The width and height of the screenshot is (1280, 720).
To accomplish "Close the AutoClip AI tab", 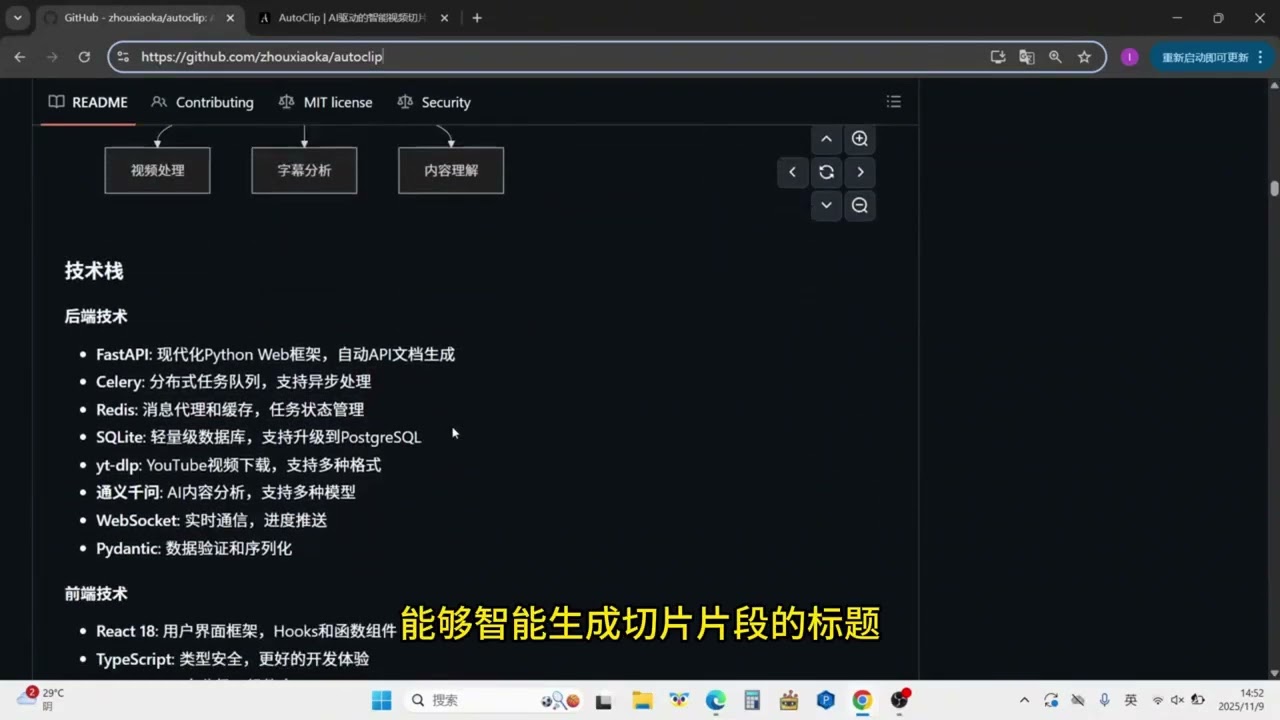I will click(445, 18).
